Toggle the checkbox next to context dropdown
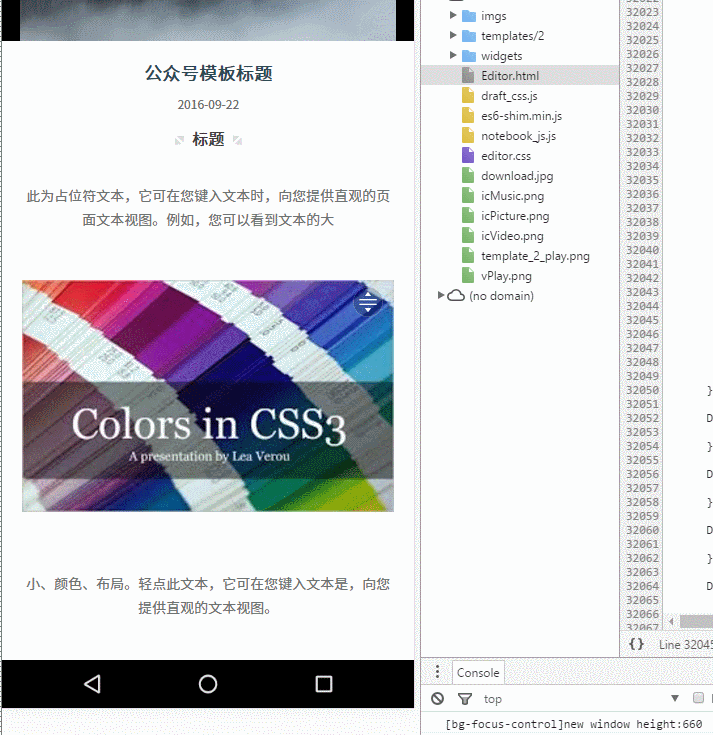 [698, 698]
